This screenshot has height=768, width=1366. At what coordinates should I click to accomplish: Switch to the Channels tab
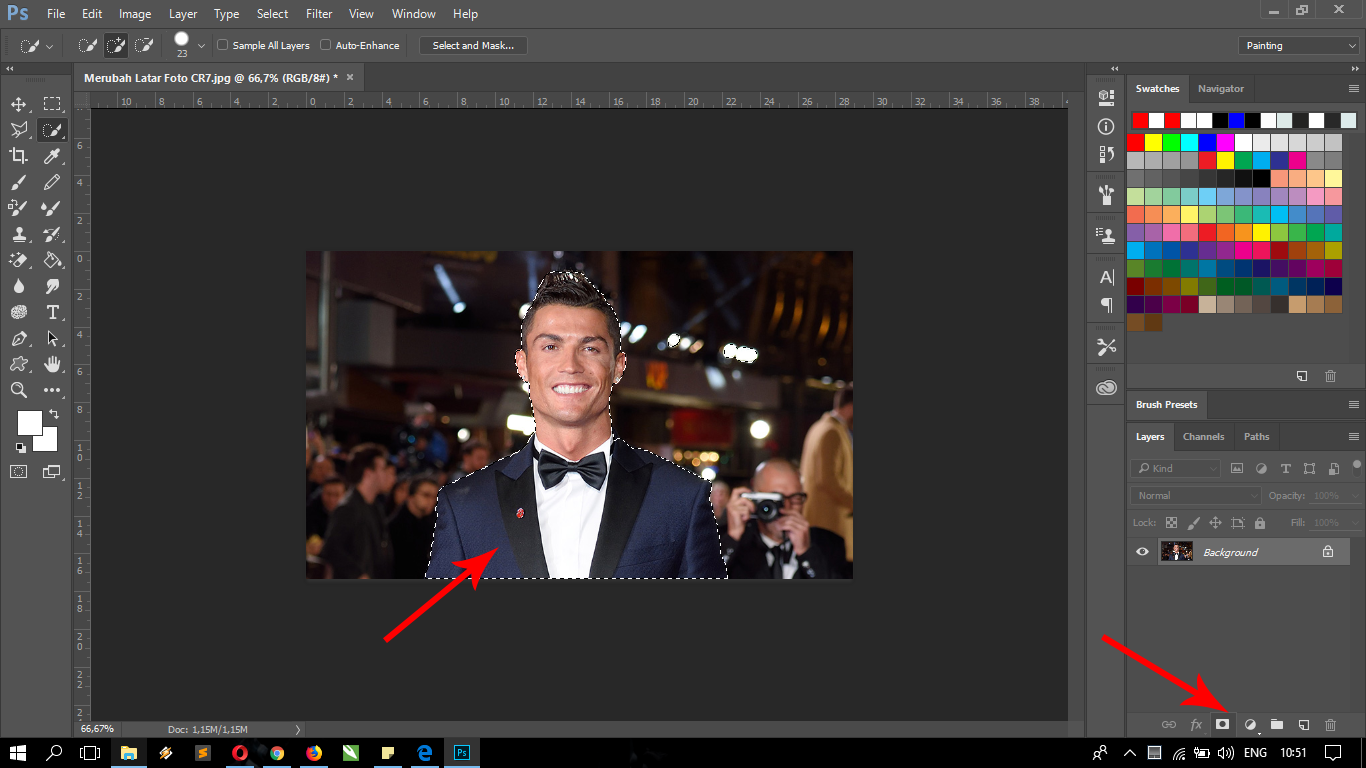click(x=1203, y=437)
